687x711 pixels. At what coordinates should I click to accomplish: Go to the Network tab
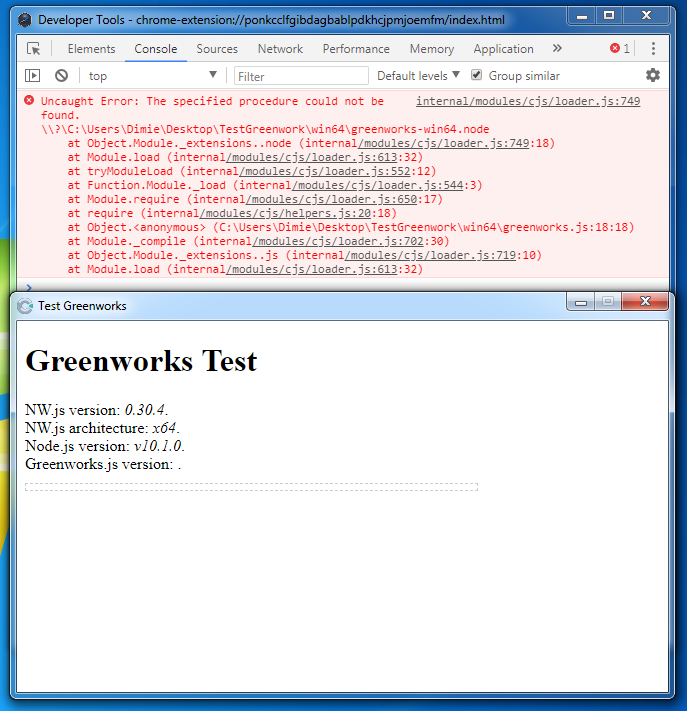pos(280,49)
